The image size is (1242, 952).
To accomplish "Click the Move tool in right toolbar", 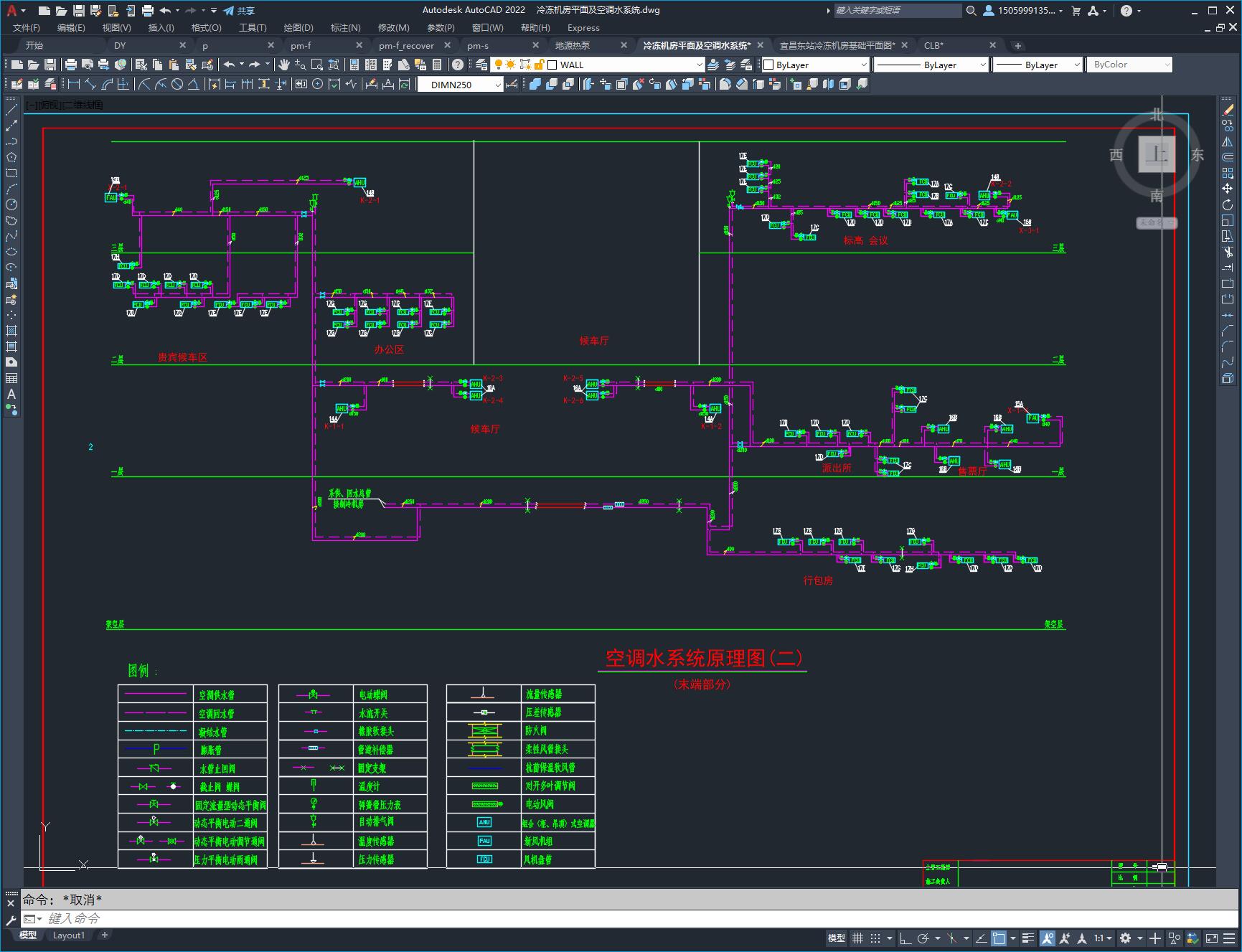I will (1228, 189).
